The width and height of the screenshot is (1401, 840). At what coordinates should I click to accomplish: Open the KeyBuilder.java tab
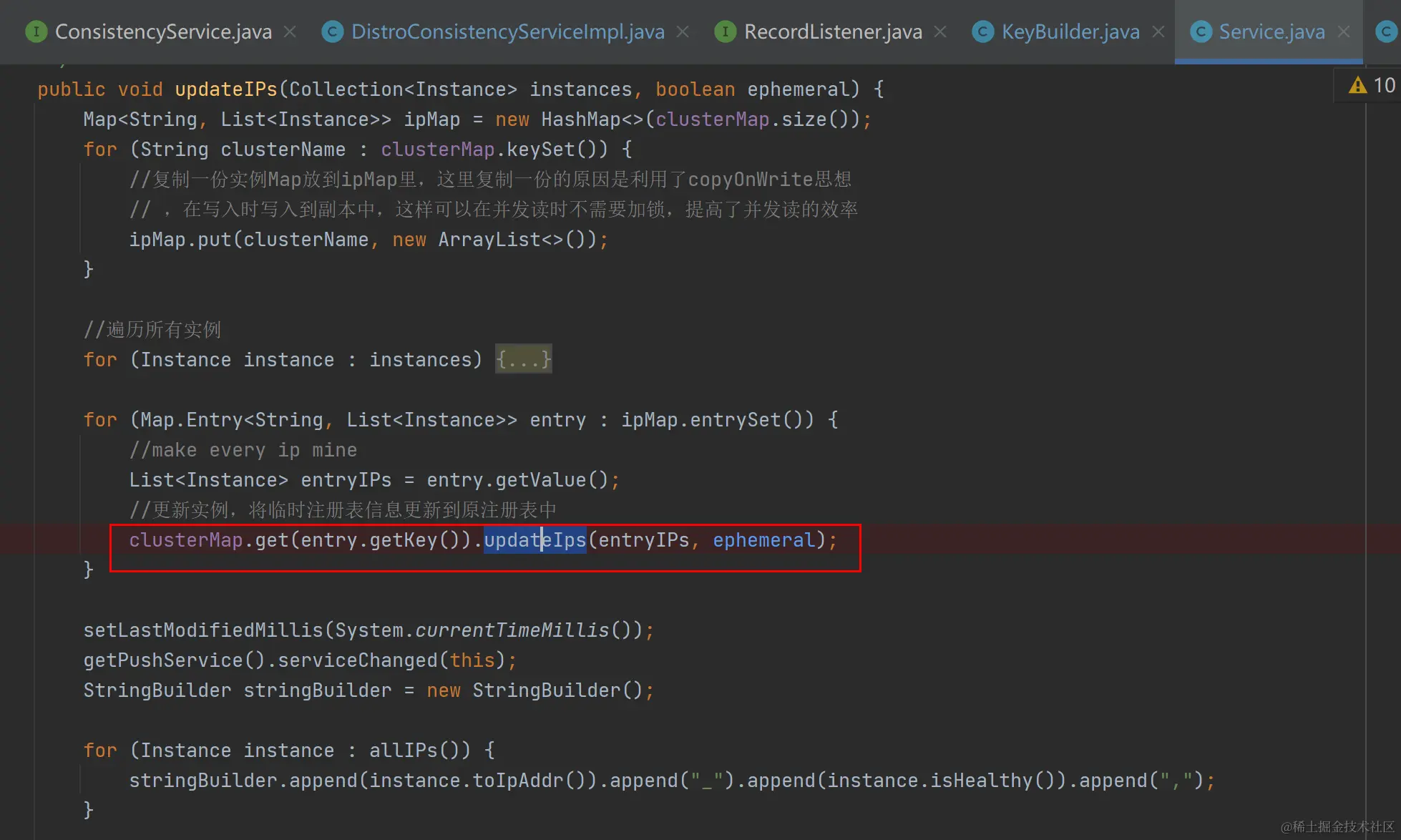1070,31
